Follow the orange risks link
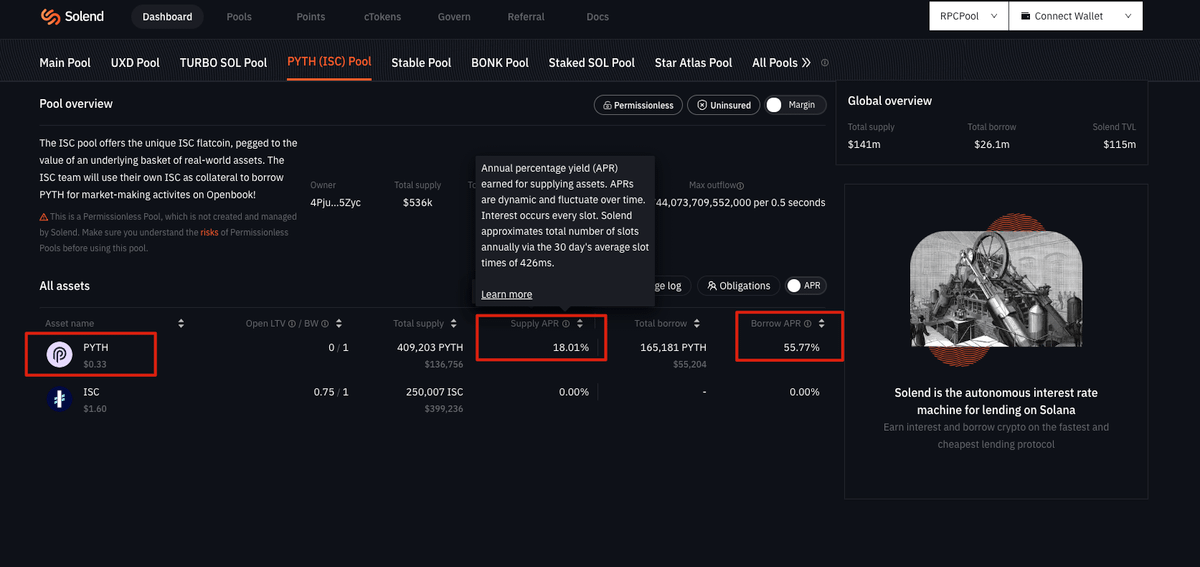The height and width of the screenshot is (567, 1200). (x=209, y=232)
